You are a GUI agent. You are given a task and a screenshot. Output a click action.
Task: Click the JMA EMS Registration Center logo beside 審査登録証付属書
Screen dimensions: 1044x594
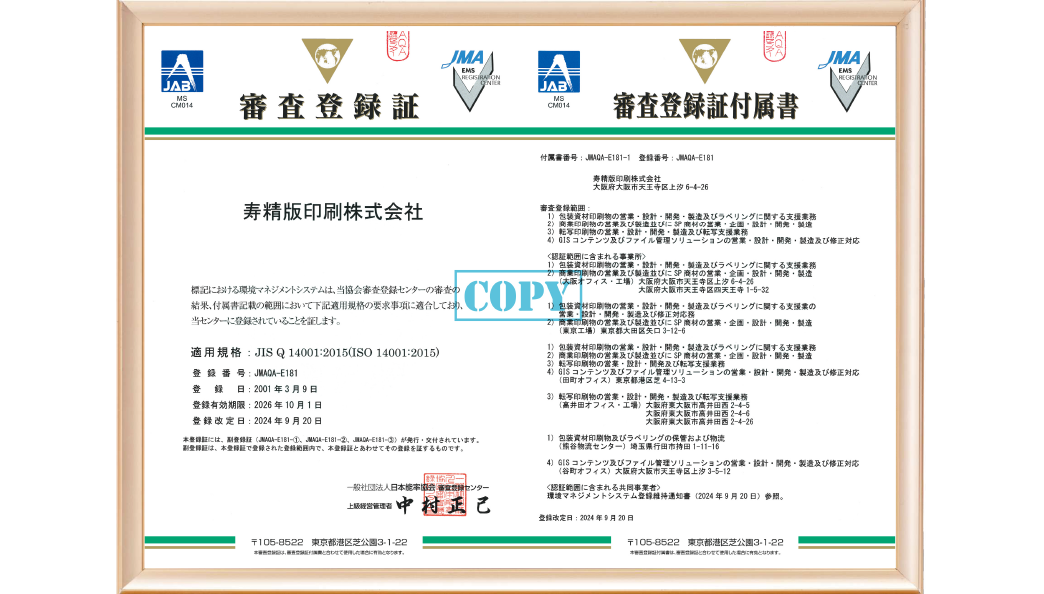point(848,80)
